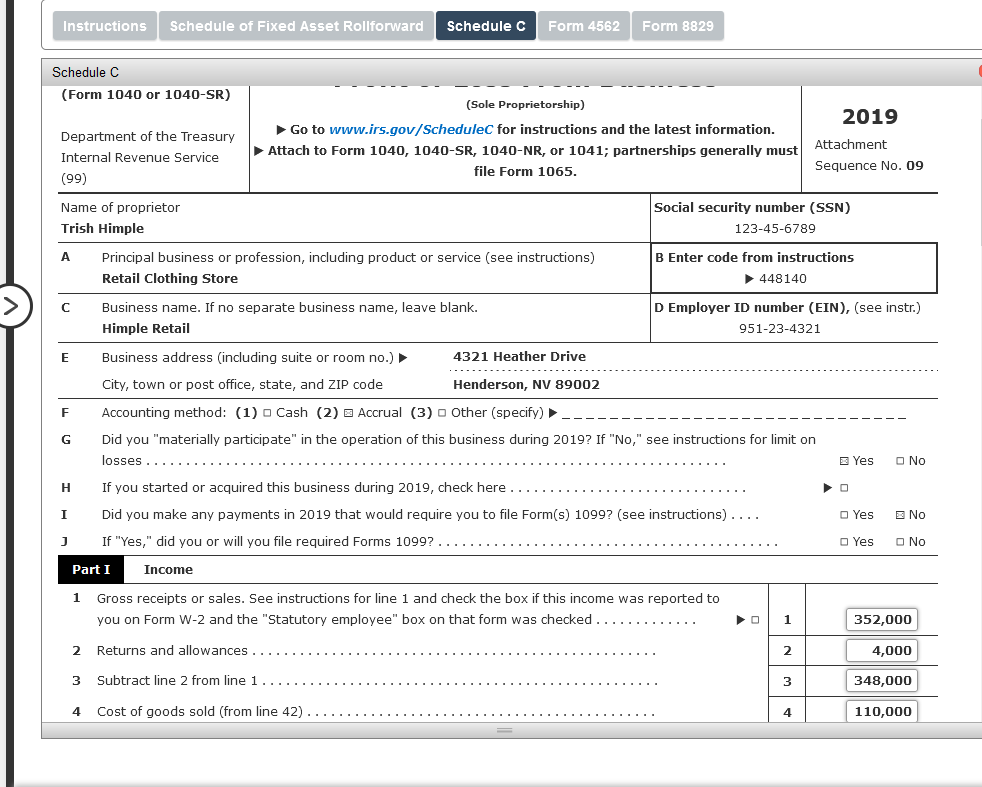Click the Retail Clothing Store text
This screenshot has width=982, height=787.
click(x=170, y=279)
